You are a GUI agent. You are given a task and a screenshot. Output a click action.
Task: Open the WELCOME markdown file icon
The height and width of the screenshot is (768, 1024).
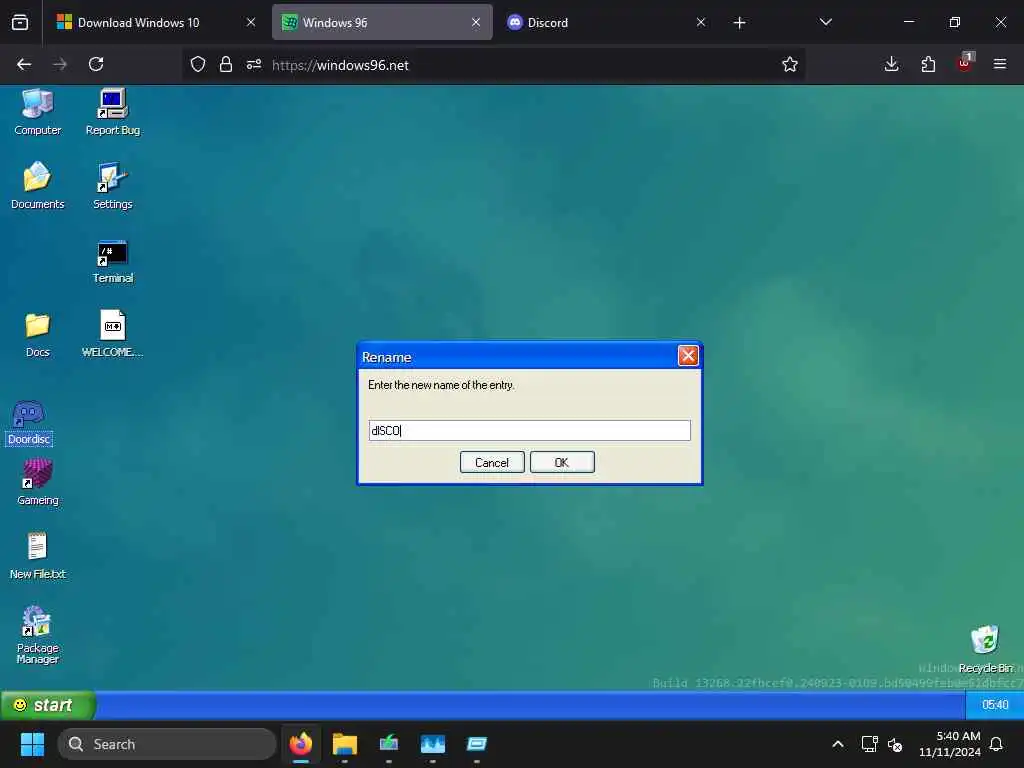coord(112,334)
